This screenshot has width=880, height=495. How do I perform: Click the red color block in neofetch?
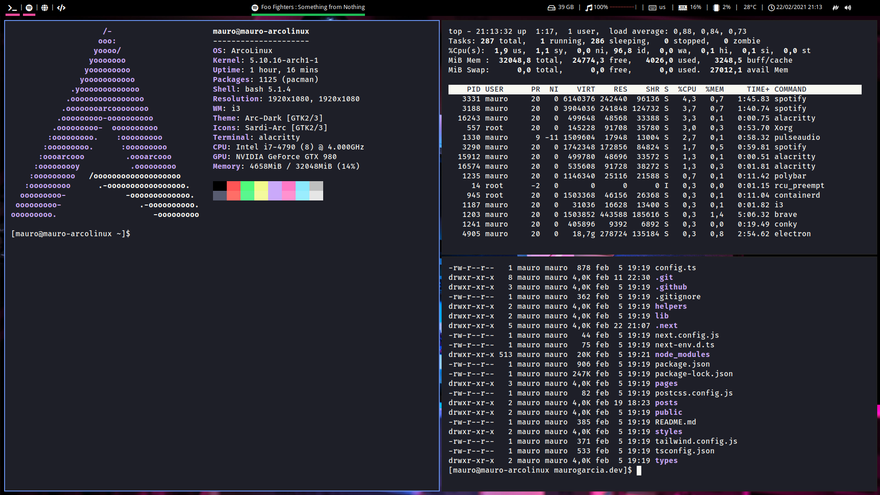point(233,187)
